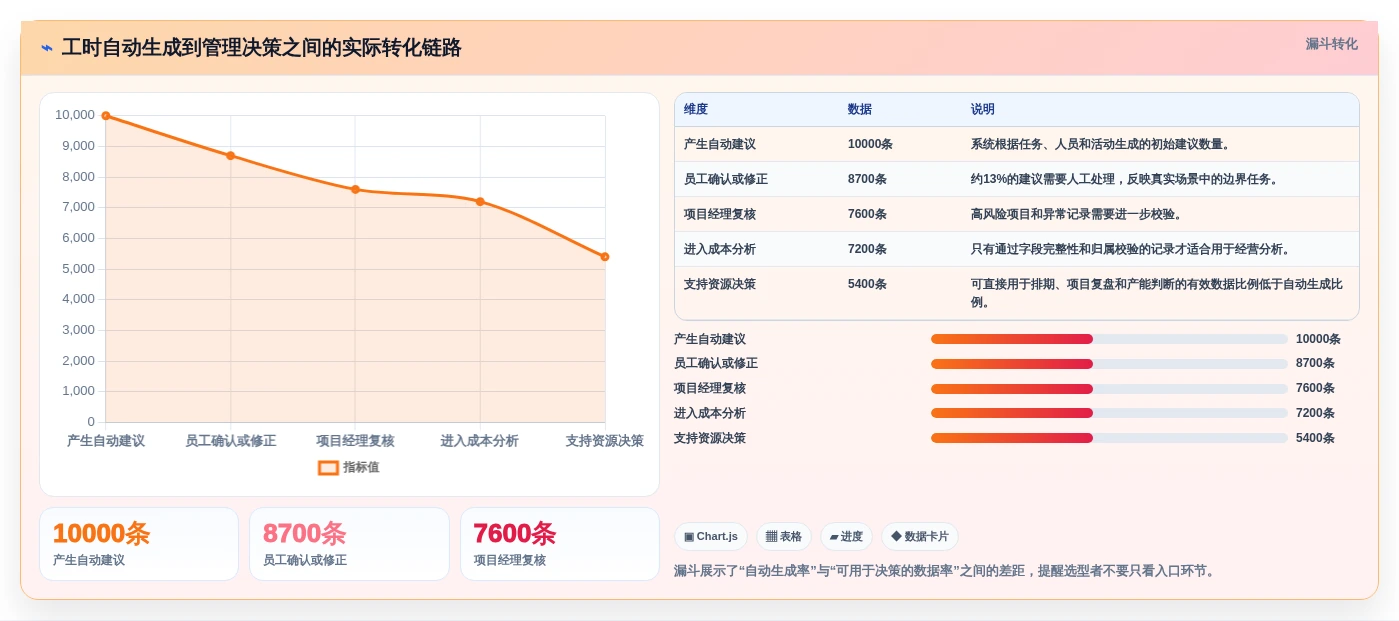
Task: Toggle the 指标值 legend item
Action: click(348, 467)
